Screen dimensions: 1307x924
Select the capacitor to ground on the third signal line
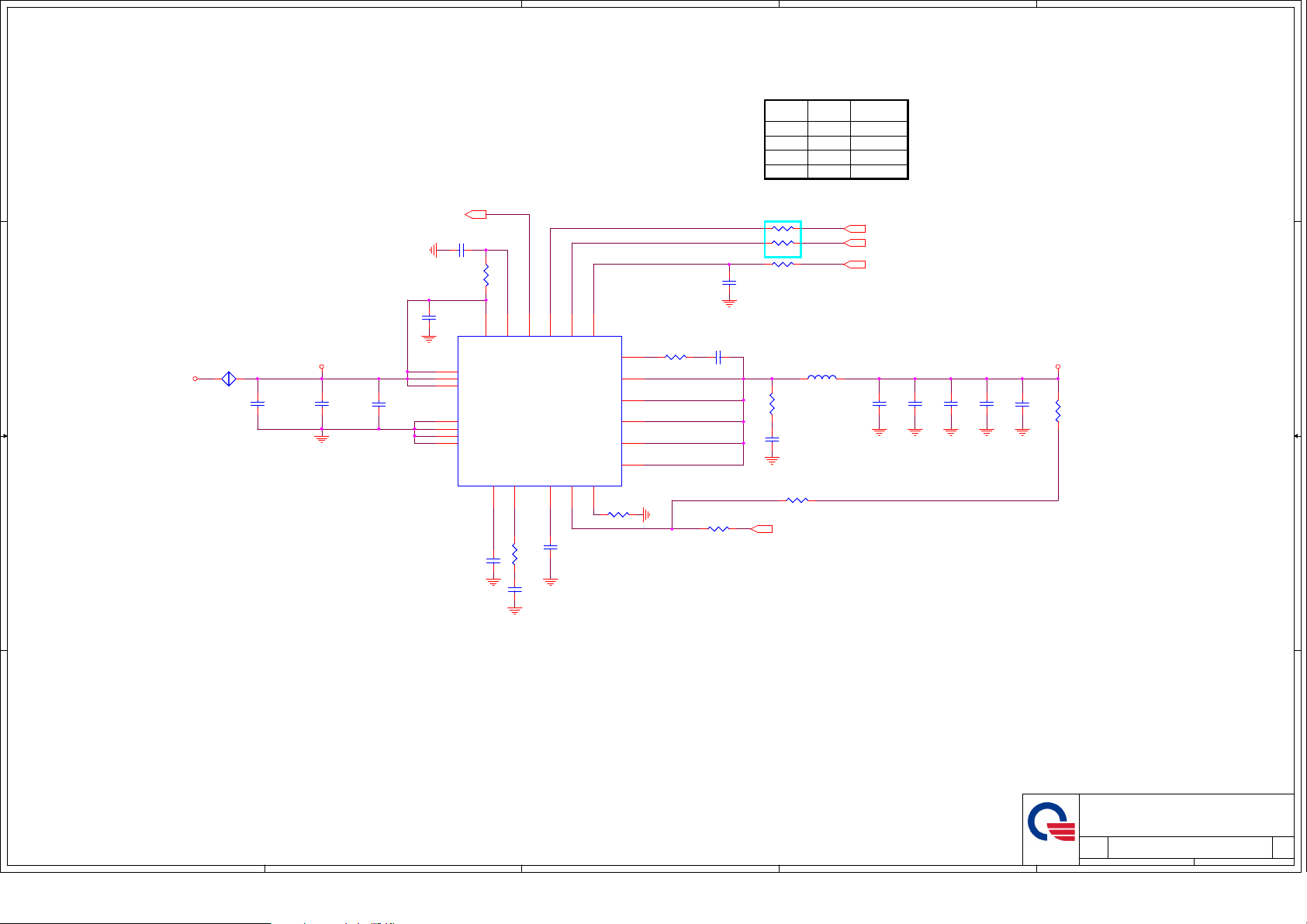(x=729, y=282)
